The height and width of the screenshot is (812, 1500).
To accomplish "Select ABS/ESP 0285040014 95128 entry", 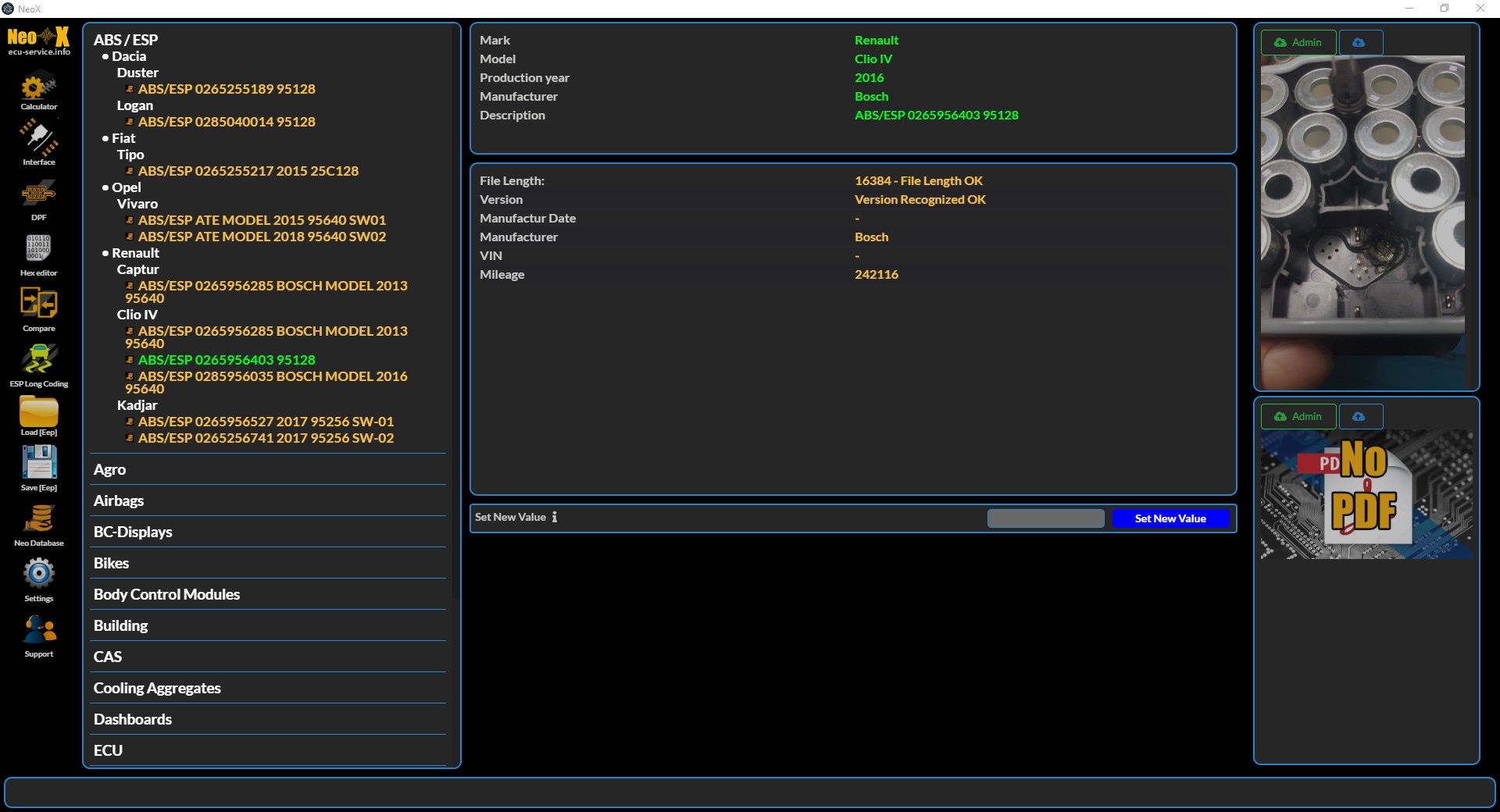I will coord(227,122).
